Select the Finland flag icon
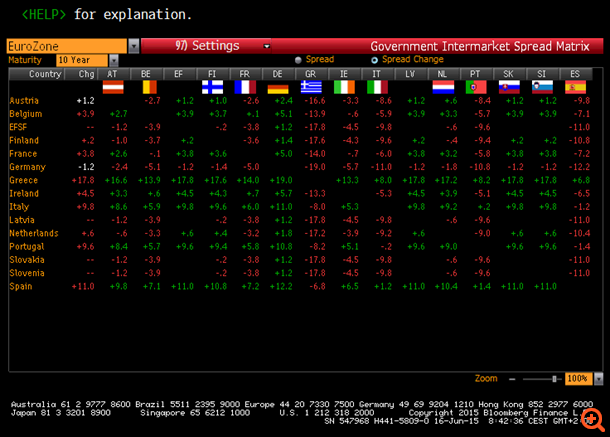The image size is (610, 437). (212, 88)
